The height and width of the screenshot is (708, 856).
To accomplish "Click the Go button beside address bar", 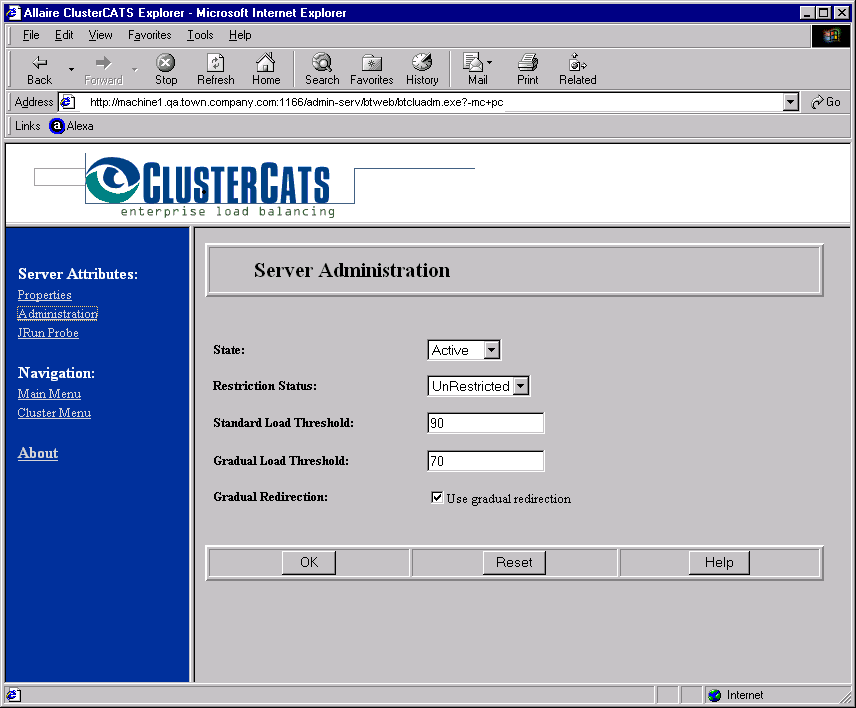I will click(x=825, y=102).
